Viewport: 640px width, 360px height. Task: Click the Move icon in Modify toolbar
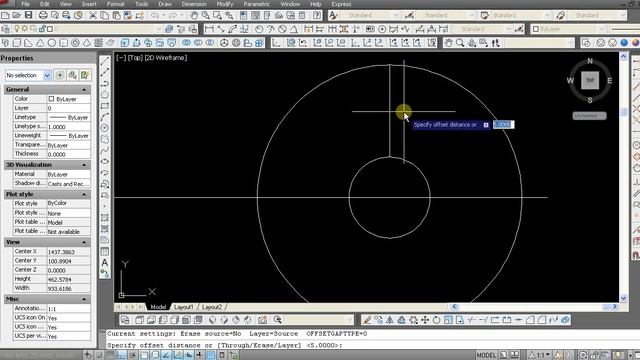tap(425, 320)
